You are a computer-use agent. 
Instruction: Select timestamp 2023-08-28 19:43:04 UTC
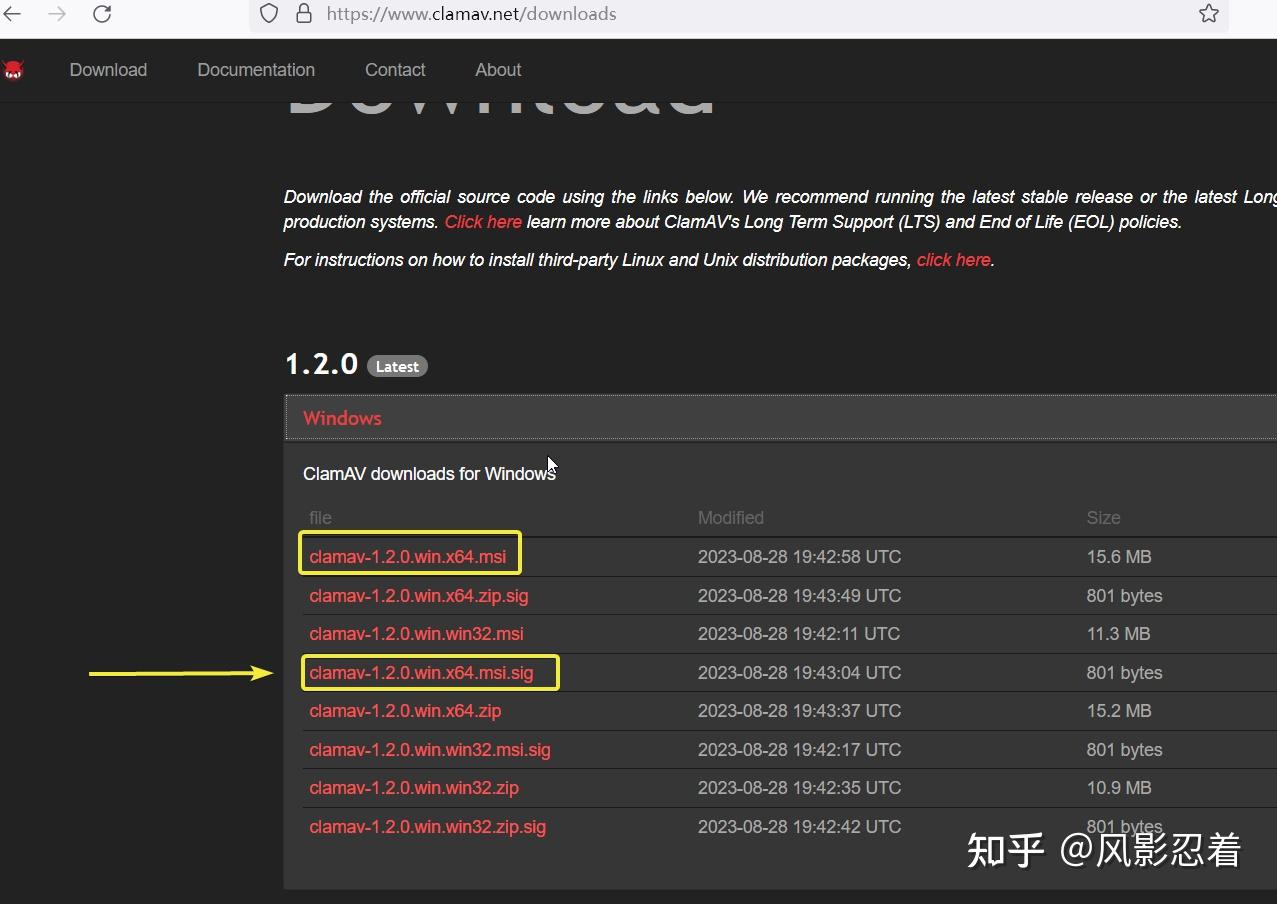800,673
